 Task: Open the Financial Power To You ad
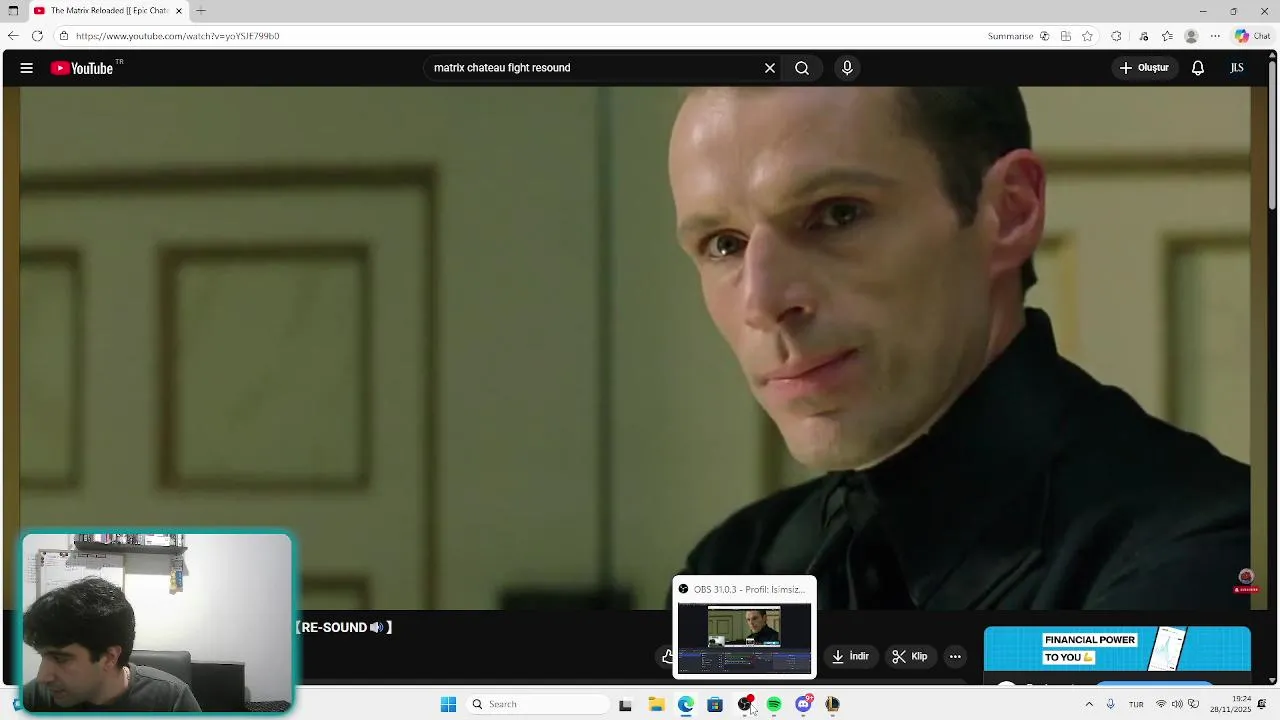pos(1117,649)
